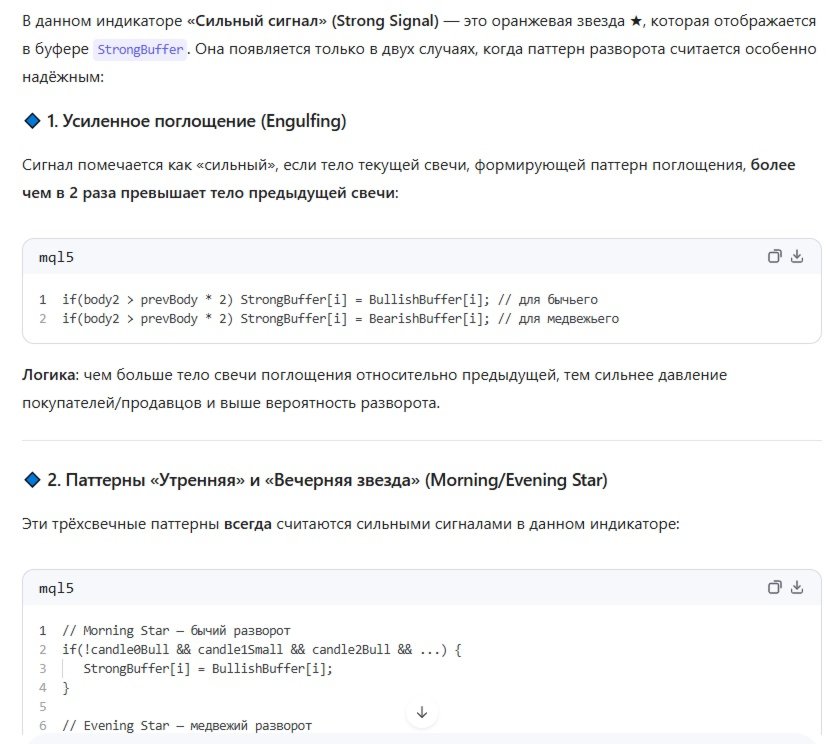Click the 'mql5' label of second code block

[56, 588]
